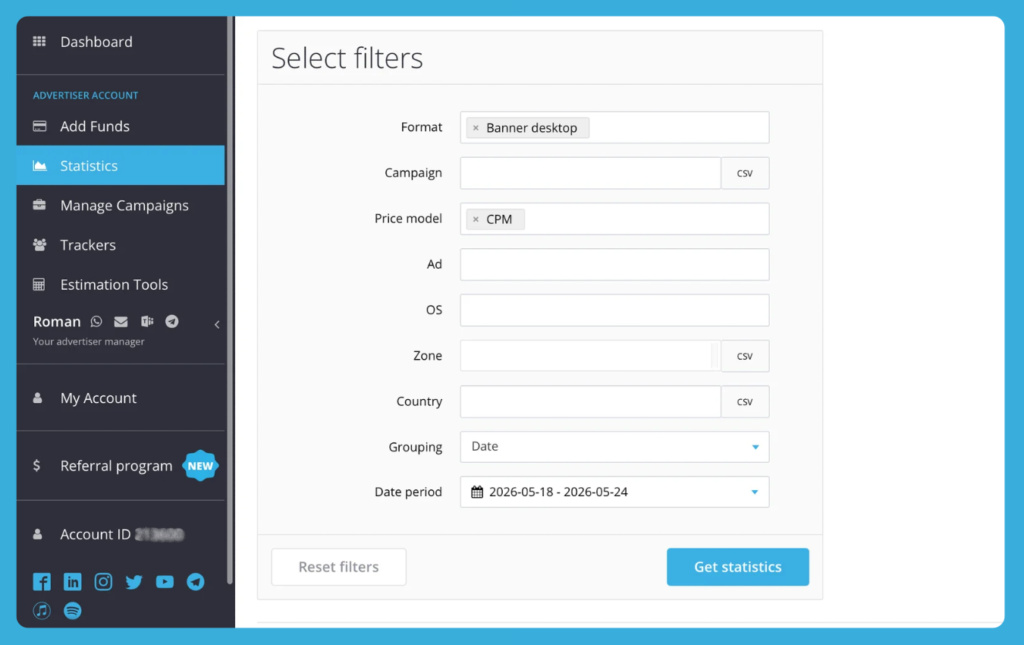Focus the Format filter field
Screen dimensions: 1024x645
(615, 127)
